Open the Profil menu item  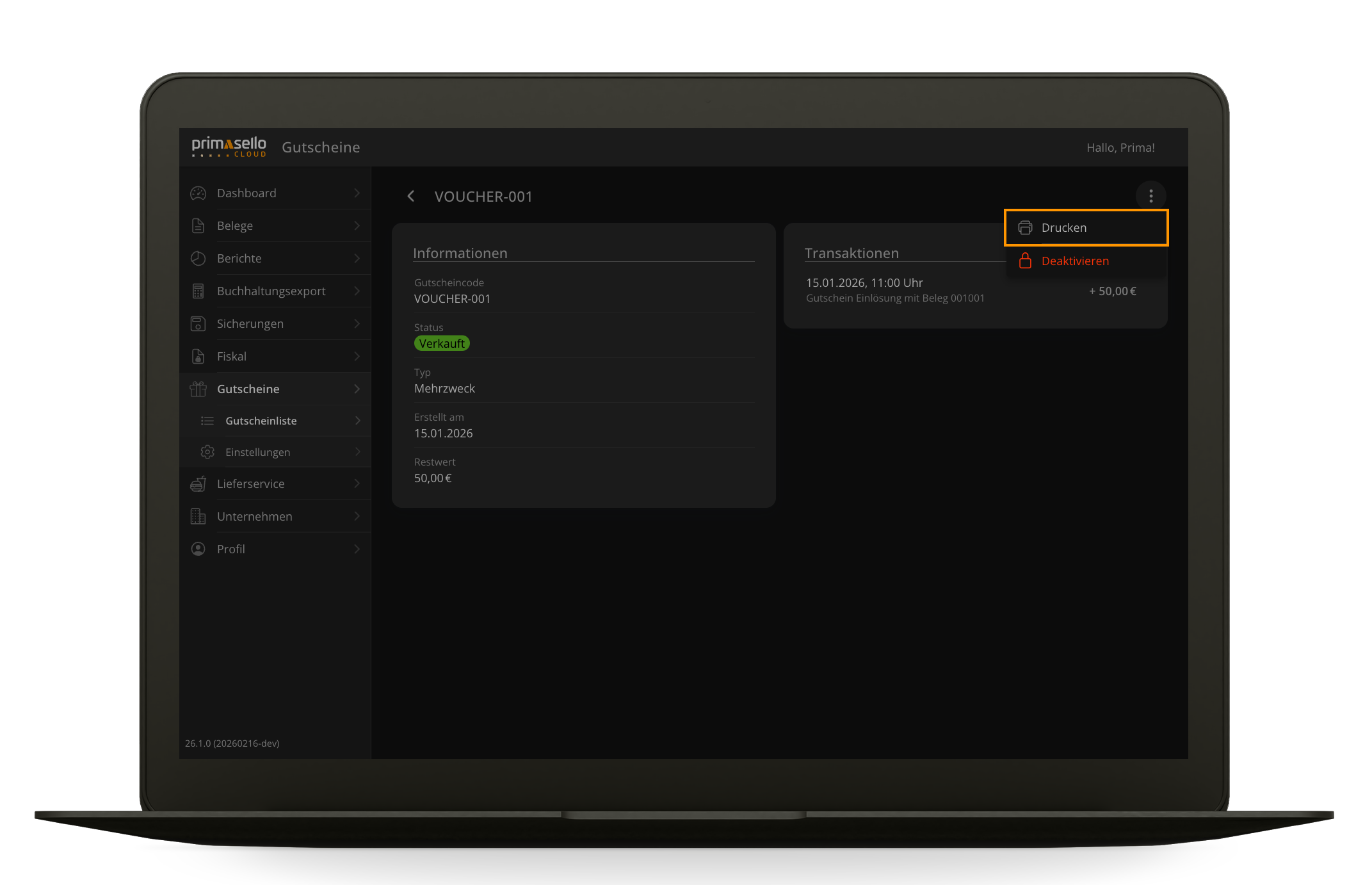coord(275,549)
